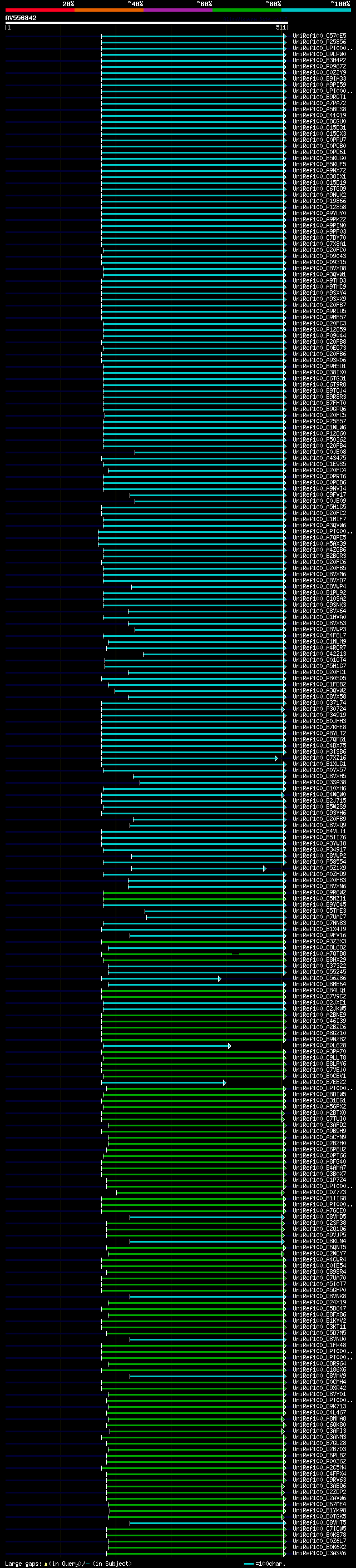Click the UniRef100_P30724 entry
356x1568 pixels.
[319, 709]
